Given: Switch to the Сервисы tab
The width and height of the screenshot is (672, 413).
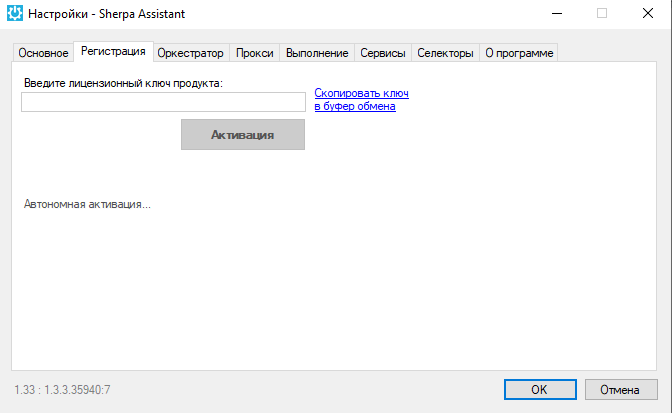Looking at the screenshot, I should [383, 53].
